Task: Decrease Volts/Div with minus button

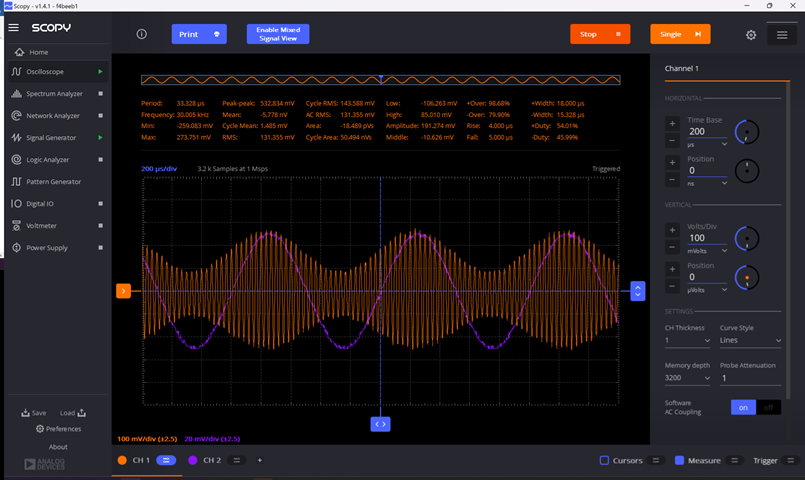Action: click(672, 247)
